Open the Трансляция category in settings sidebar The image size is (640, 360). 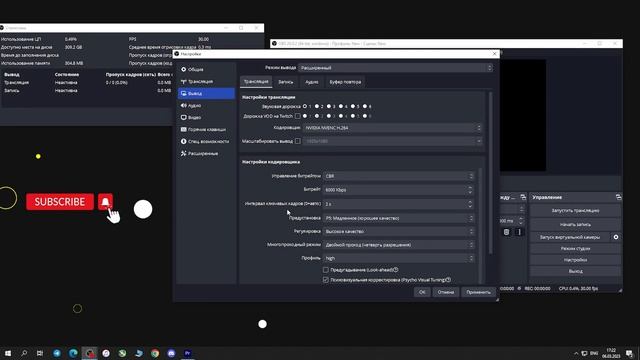click(206, 82)
